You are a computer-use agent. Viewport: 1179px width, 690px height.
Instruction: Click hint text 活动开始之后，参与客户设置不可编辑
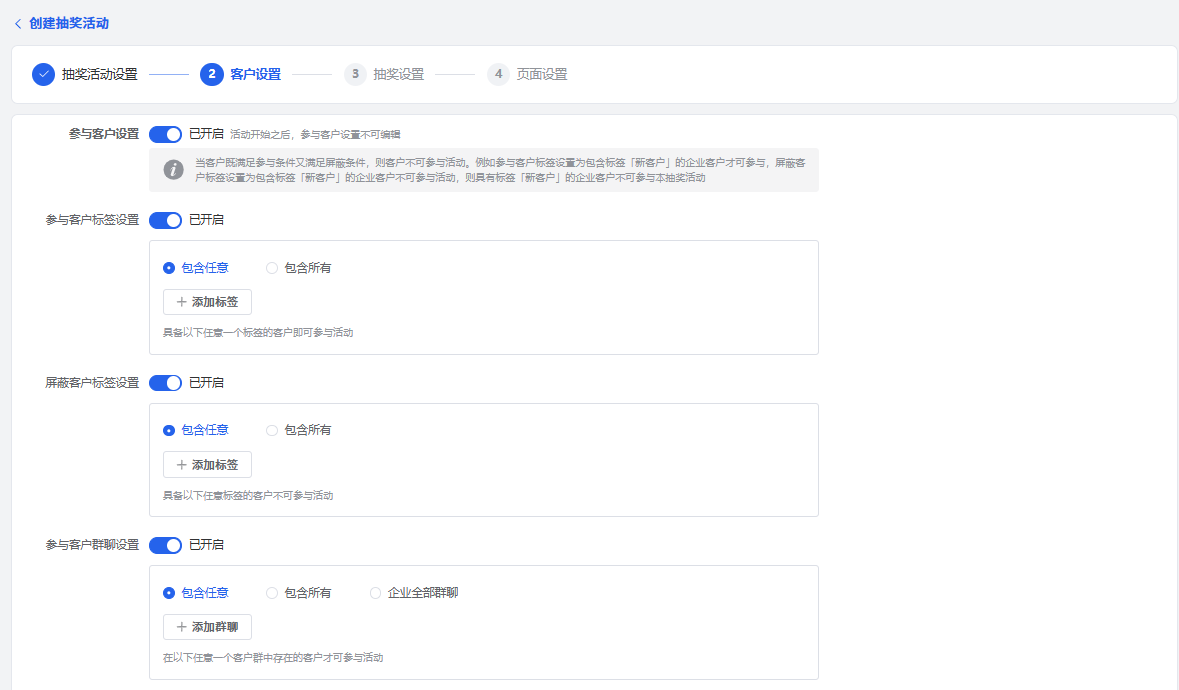[315, 135]
